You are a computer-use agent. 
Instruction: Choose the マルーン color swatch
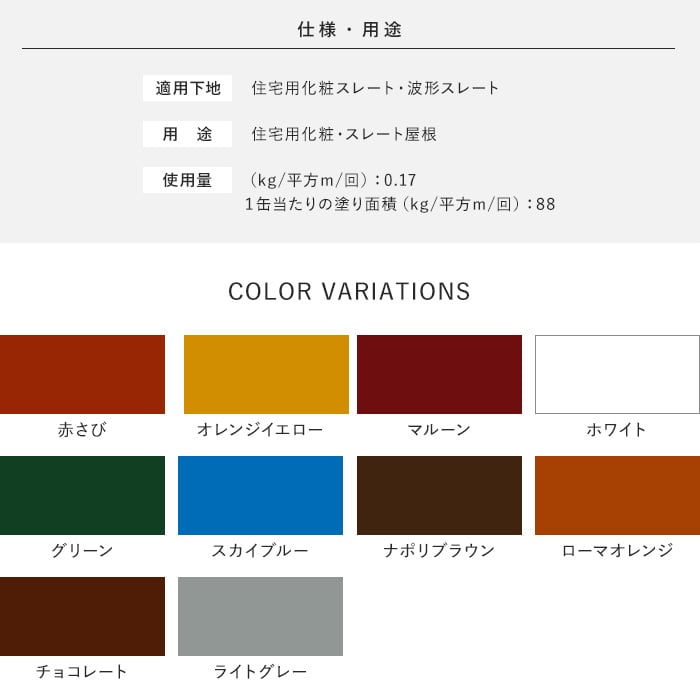439,374
